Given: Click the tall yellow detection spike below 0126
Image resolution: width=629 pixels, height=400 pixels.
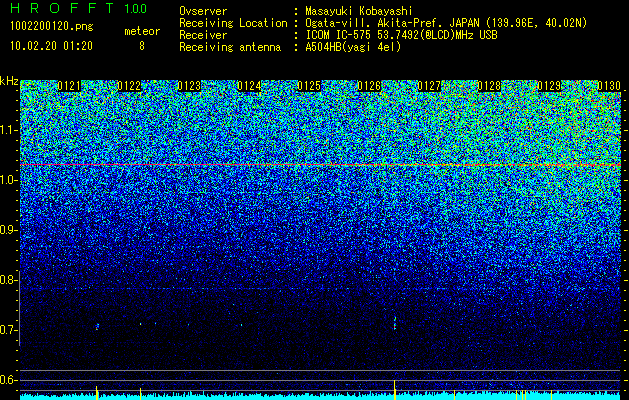Looking at the screenshot, I should click(395, 390).
